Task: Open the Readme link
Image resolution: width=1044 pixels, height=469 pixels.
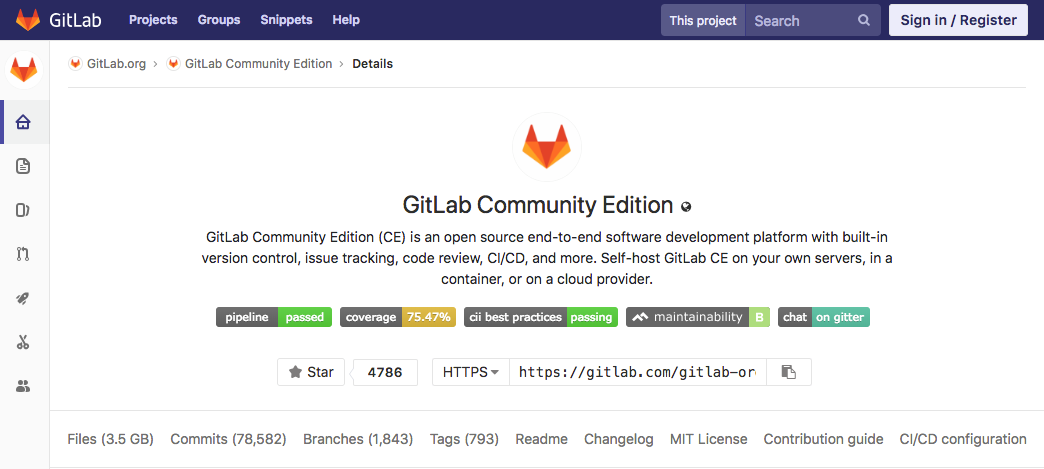Action: point(541,439)
